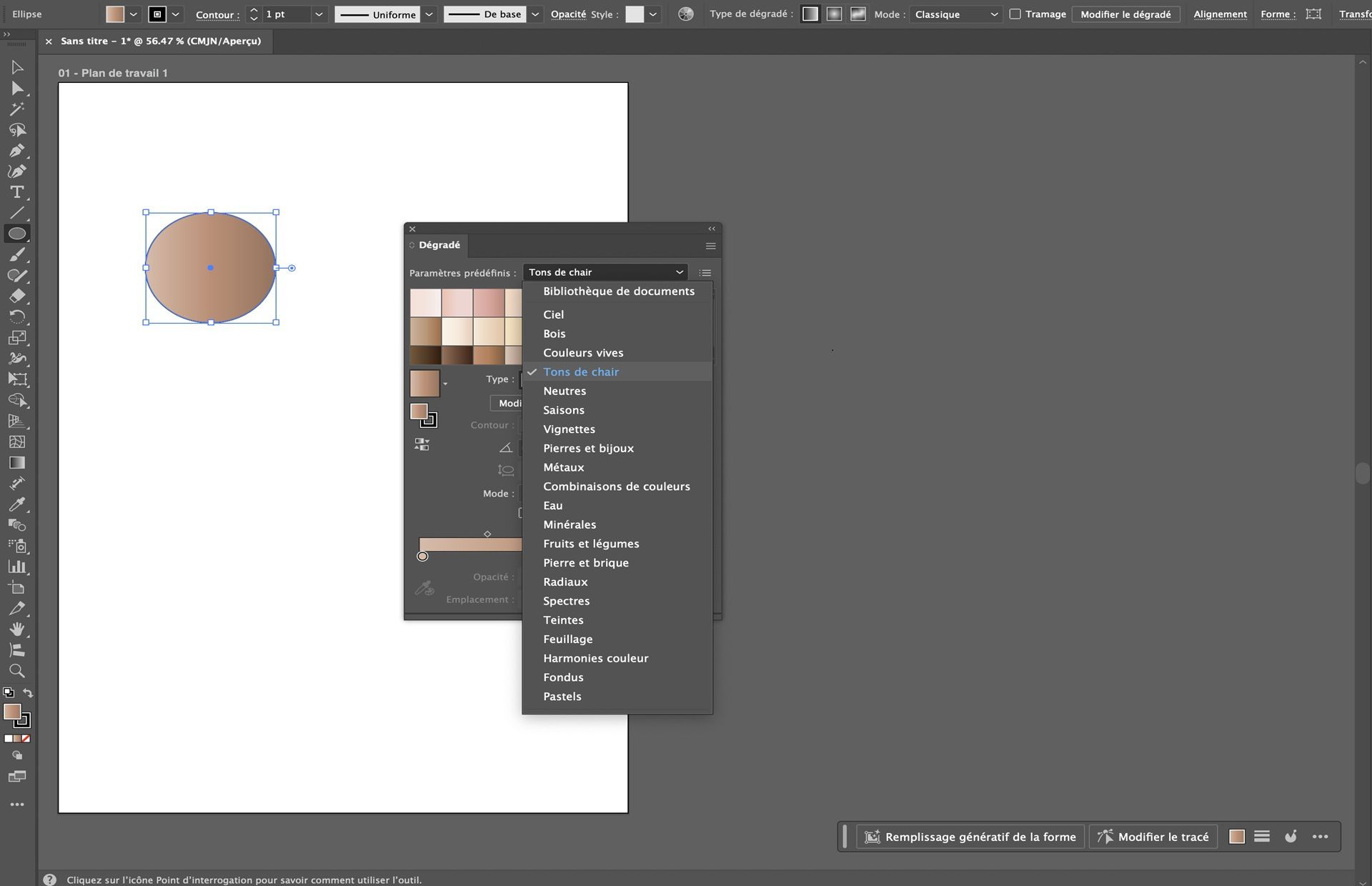Select the Gradient tool in toolbar

click(16, 463)
